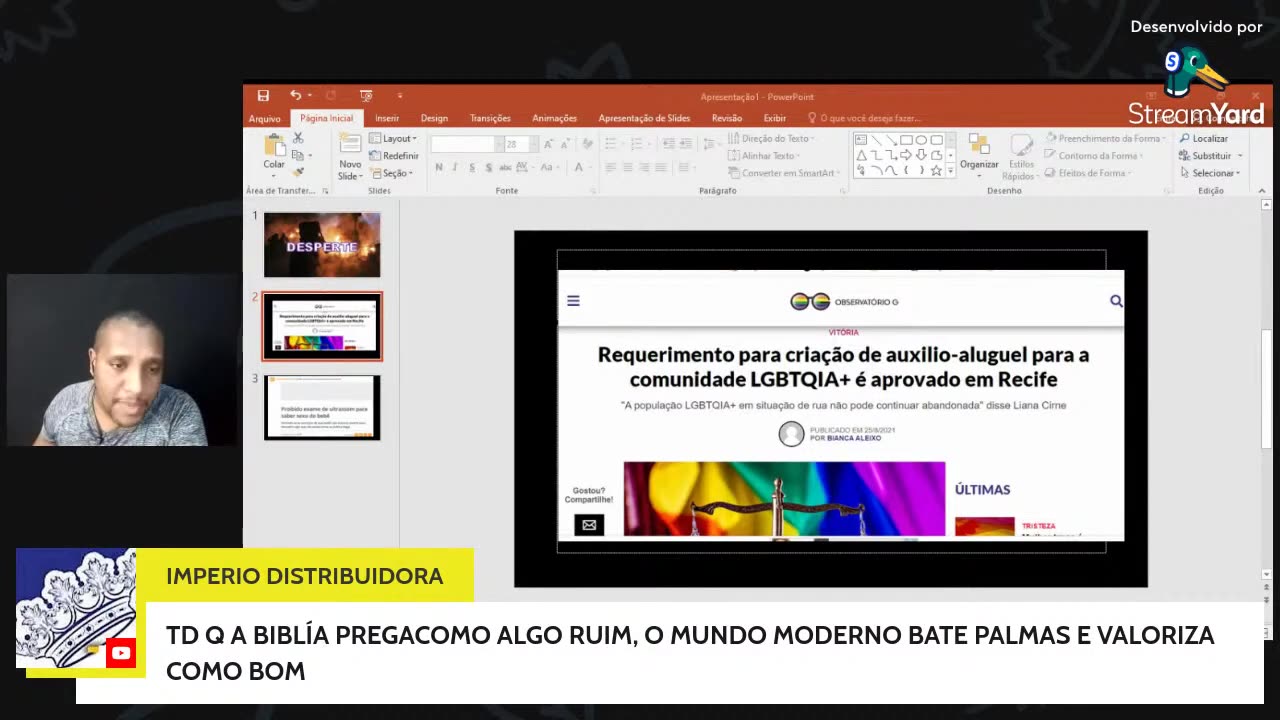Toggle Italic (I) formatting
Viewport: 1280px width, 720px height.
tap(454, 167)
